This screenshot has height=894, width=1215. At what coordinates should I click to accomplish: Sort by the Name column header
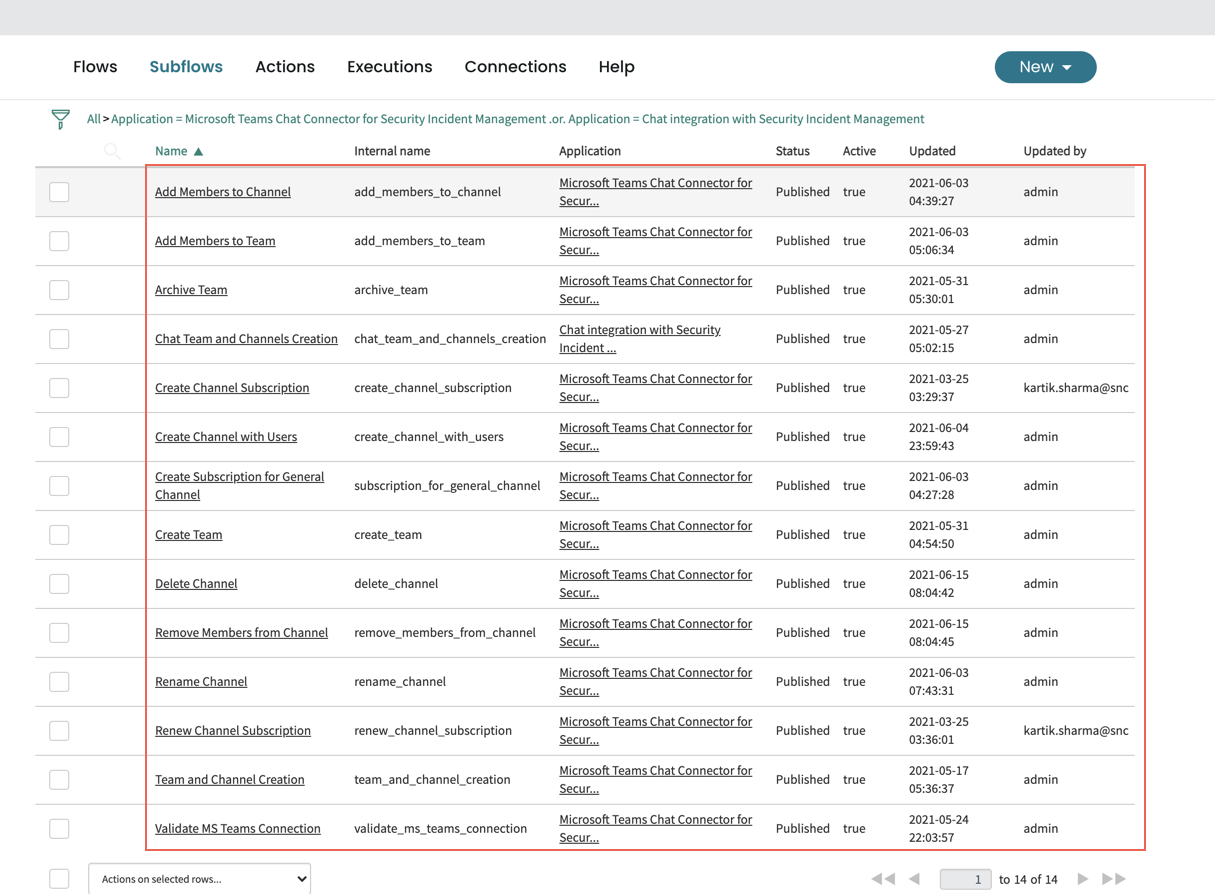171,151
